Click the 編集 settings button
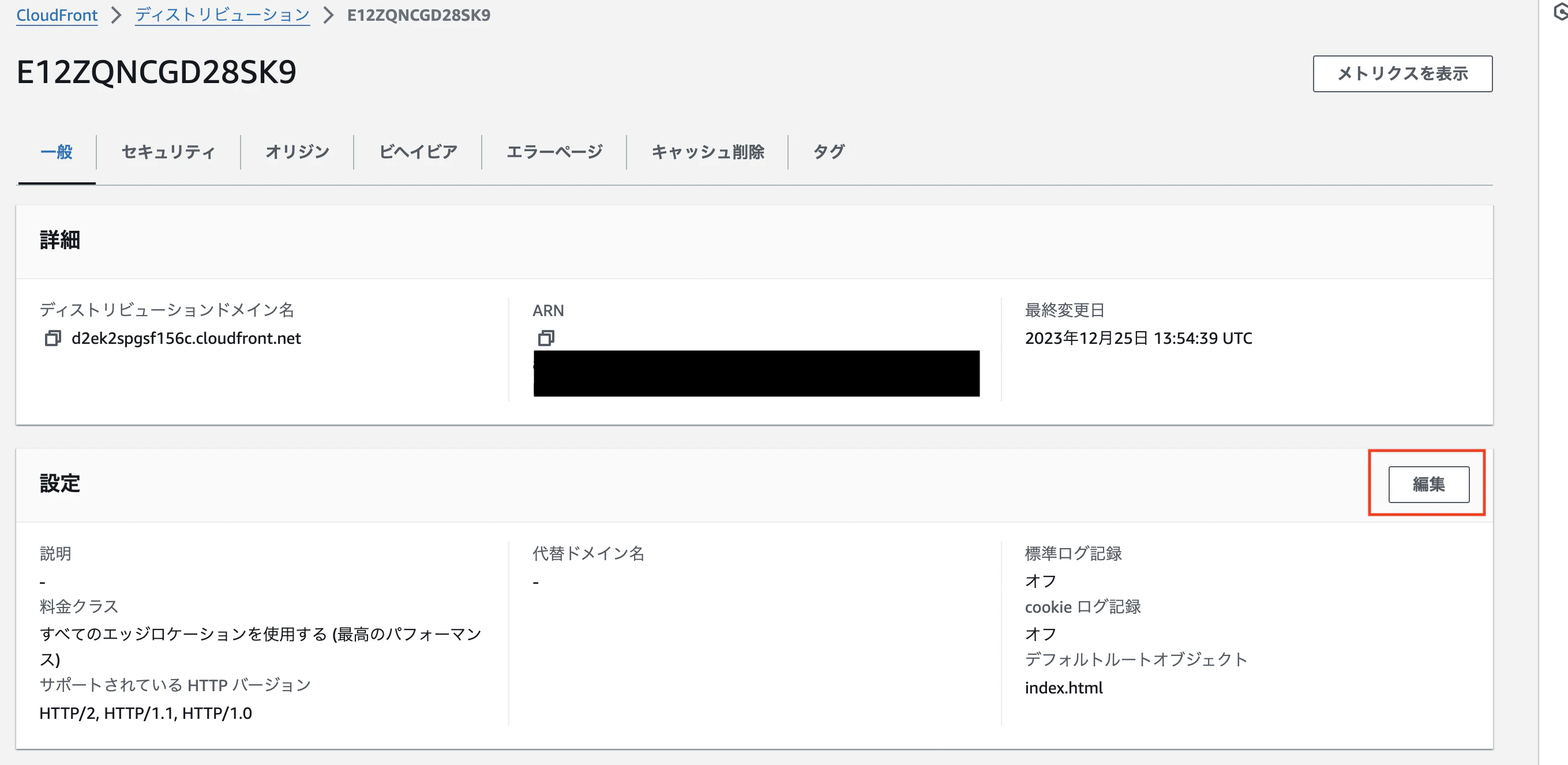The image size is (1568, 765). coord(1428,485)
